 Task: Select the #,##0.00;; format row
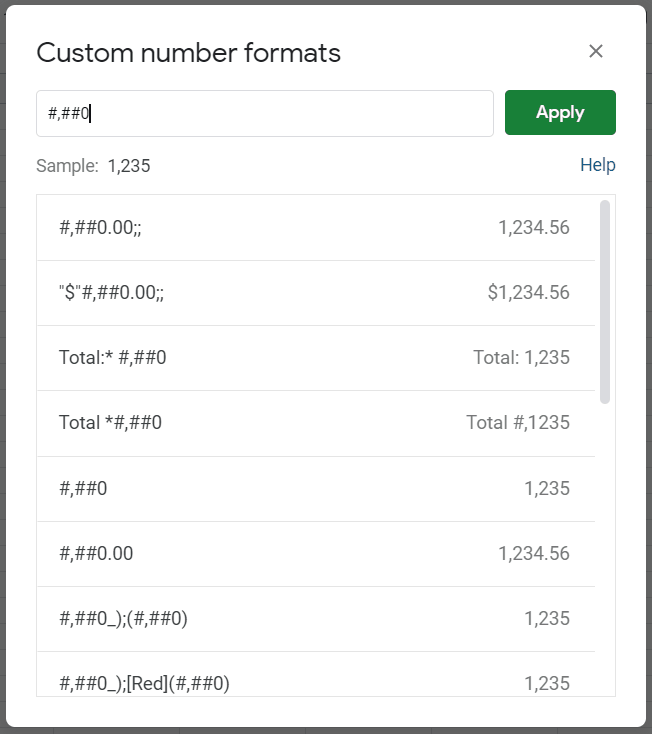pos(316,228)
